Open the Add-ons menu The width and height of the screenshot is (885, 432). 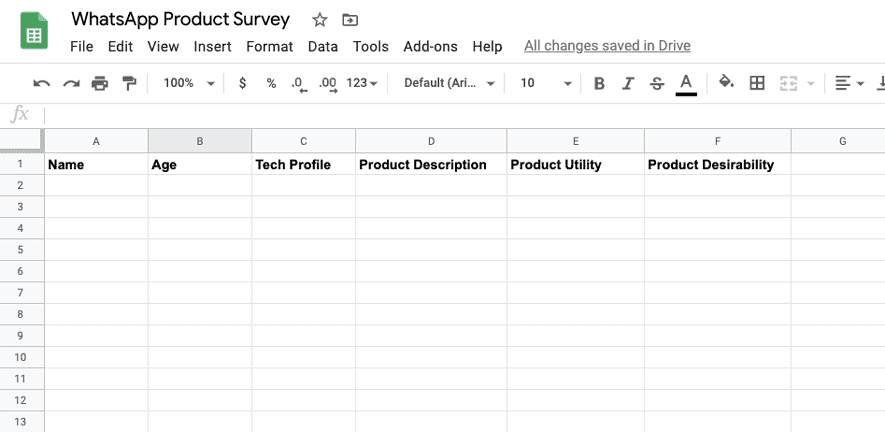430,46
